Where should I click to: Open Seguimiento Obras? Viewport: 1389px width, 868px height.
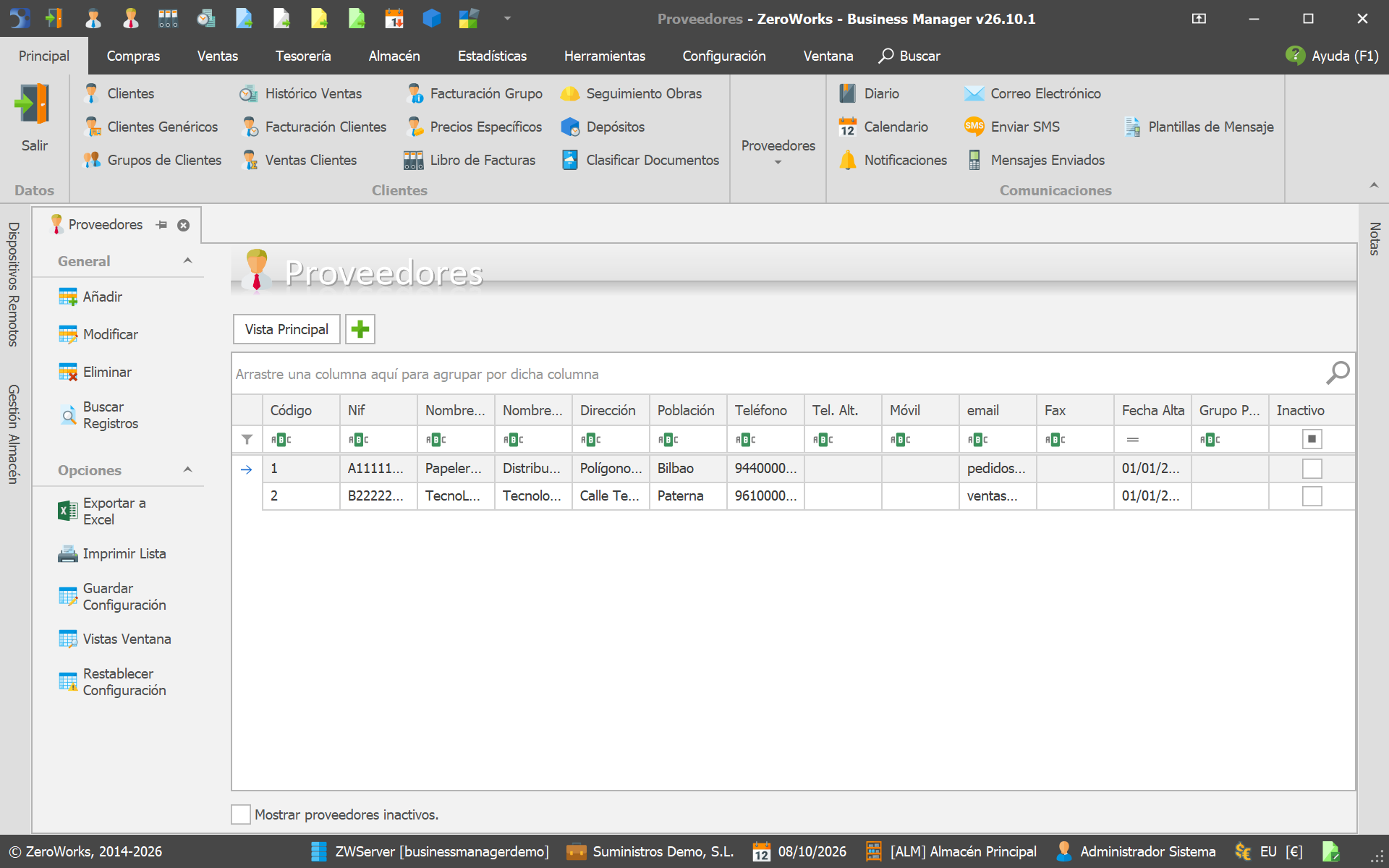pos(631,93)
